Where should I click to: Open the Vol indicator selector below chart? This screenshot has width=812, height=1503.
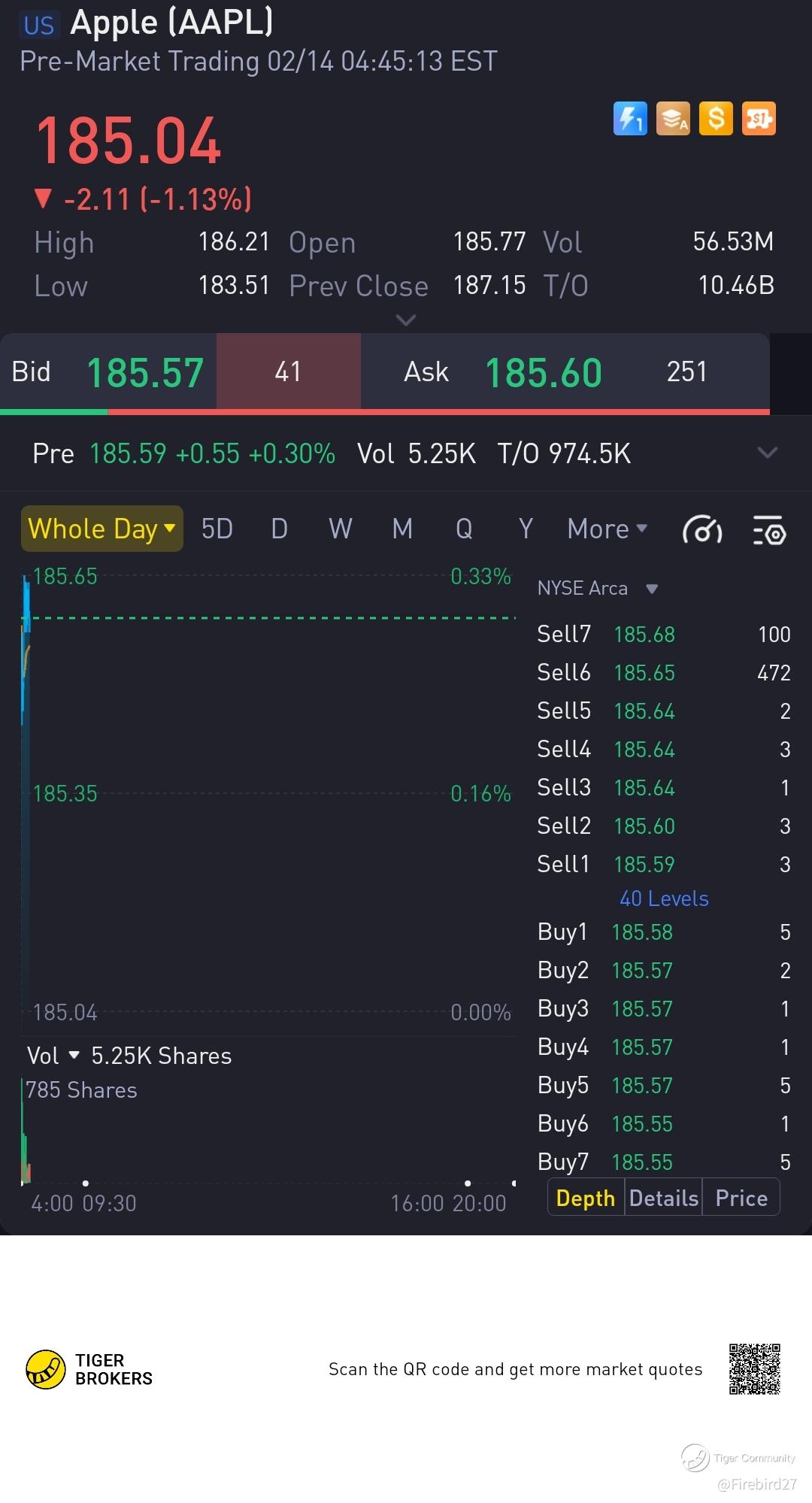53,1056
